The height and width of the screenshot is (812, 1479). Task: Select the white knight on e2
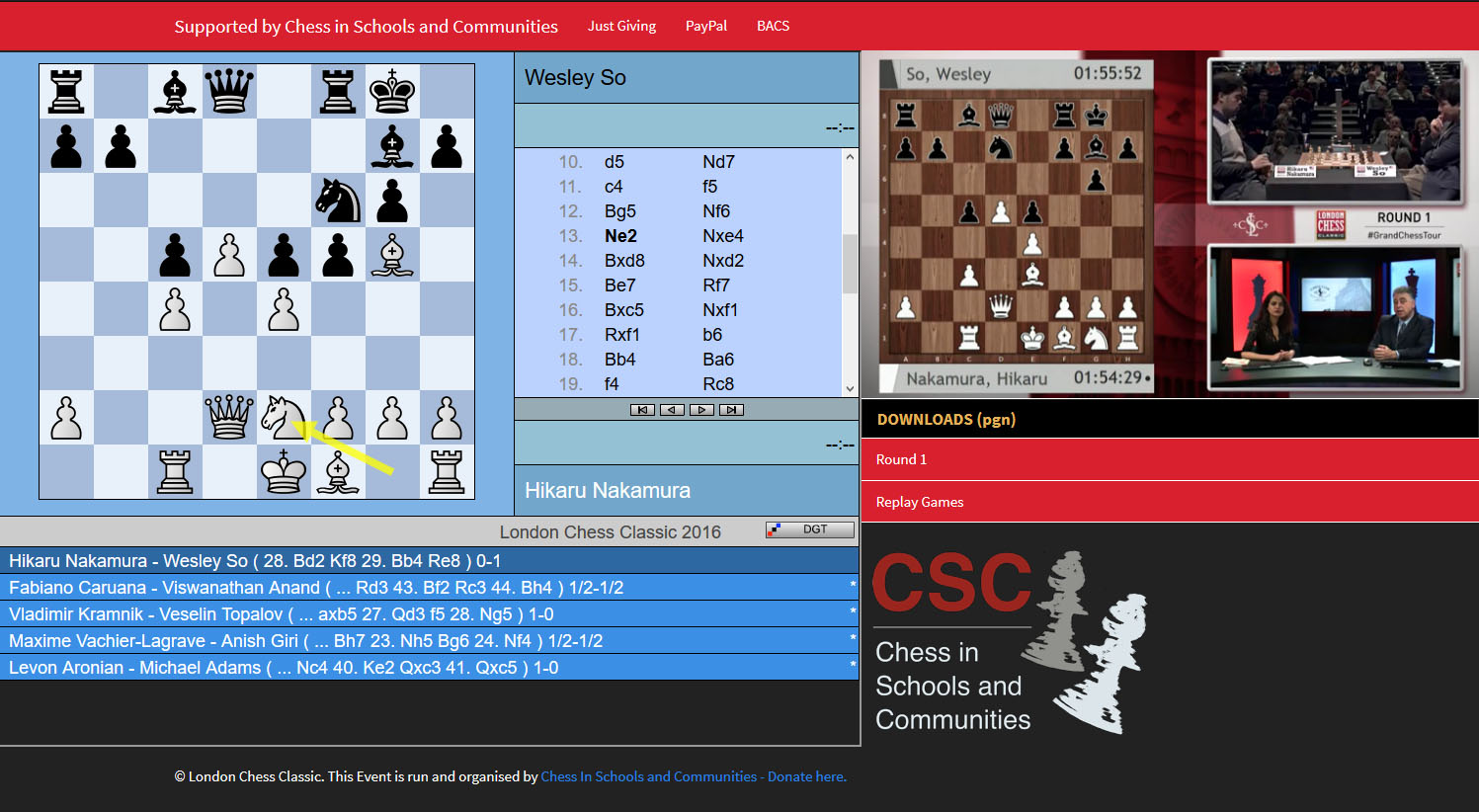click(x=284, y=417)
